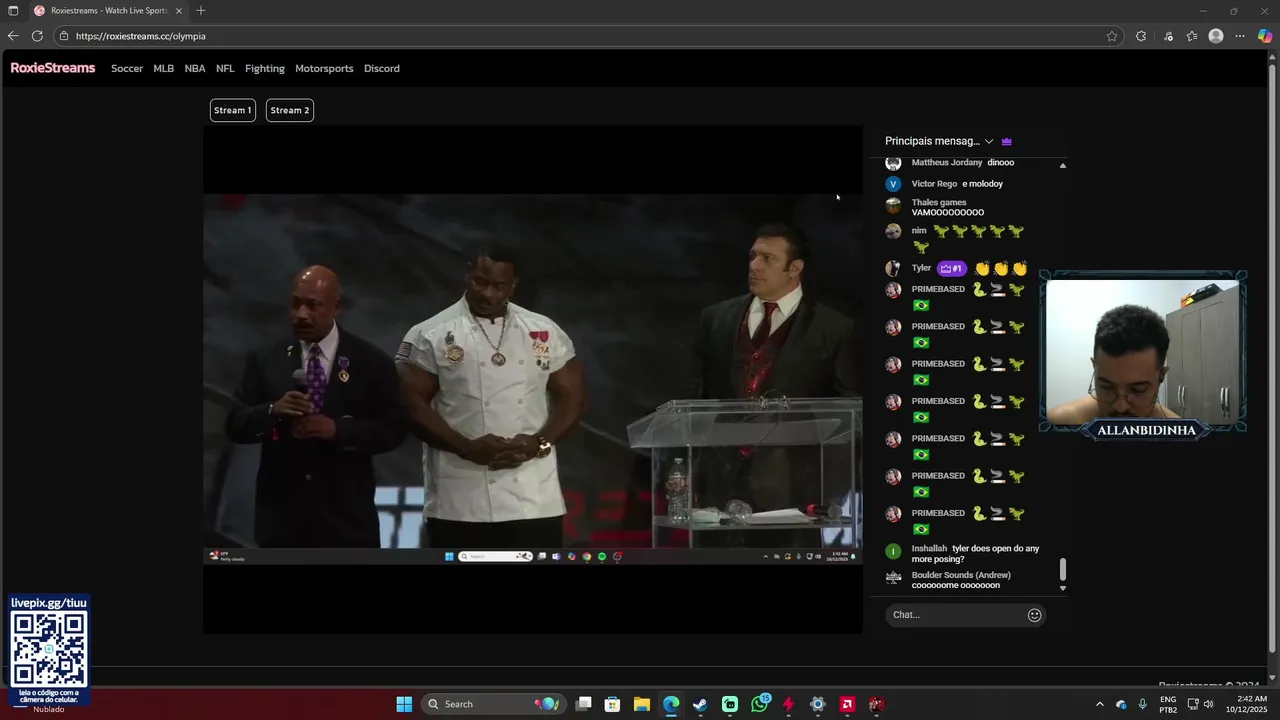Open the media control icon in toolbar
Image resolution: width=1280 pixels, height=720 pixels.
(x=1168, y=36)
